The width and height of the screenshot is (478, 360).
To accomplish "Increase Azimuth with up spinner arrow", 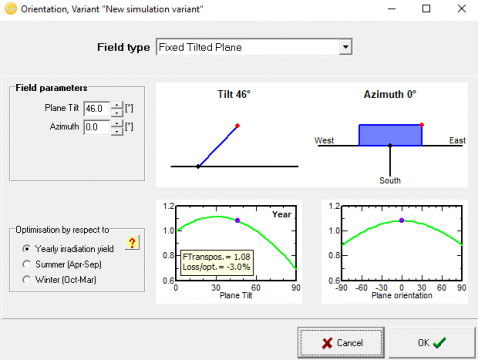I will pyautogui.click(x=117, y=124).
